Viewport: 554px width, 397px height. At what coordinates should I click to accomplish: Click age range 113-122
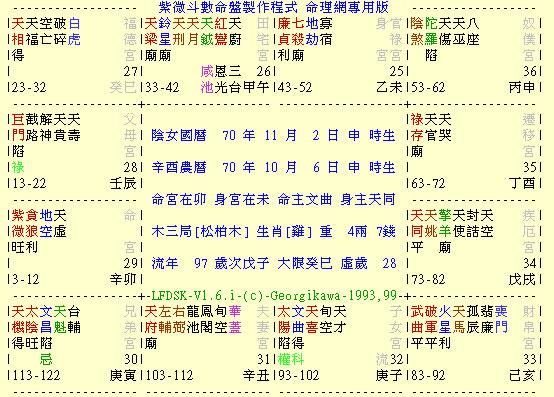coord(36,375)
